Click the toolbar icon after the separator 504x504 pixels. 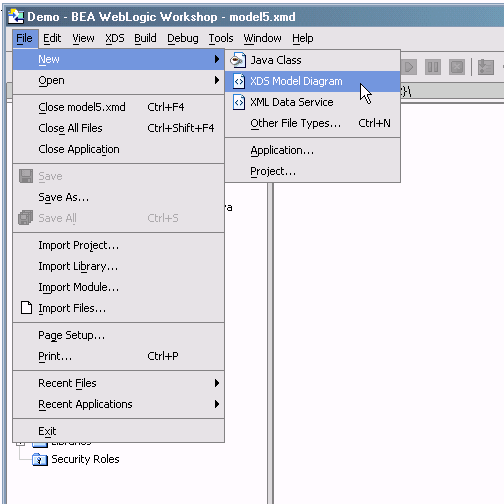click(x=486, y=67)
